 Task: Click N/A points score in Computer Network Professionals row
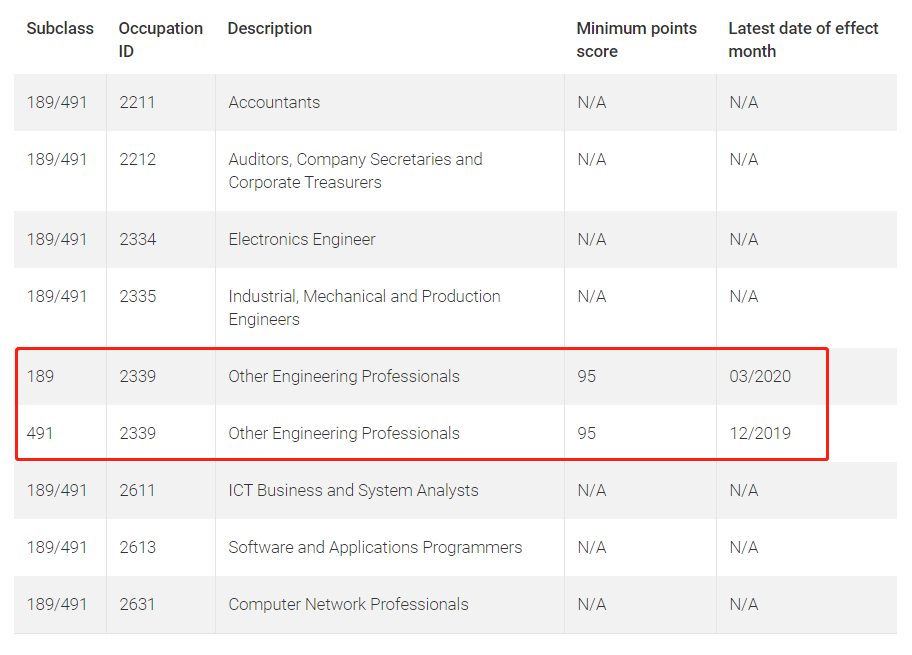click(592, 604)
